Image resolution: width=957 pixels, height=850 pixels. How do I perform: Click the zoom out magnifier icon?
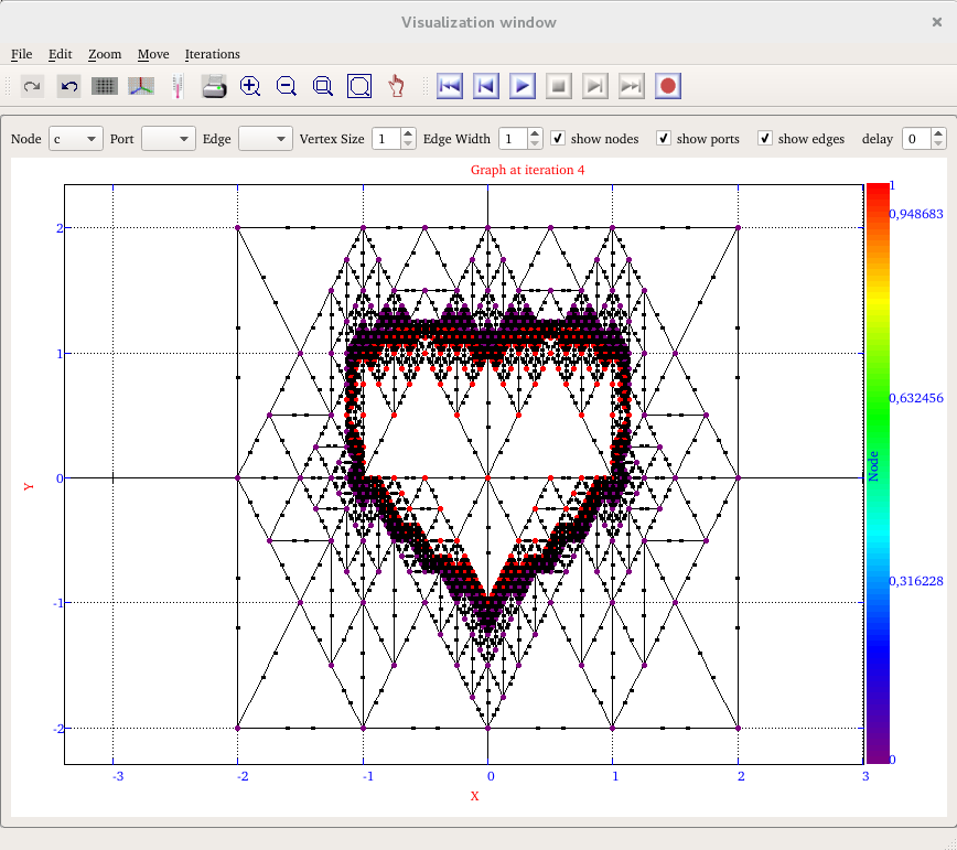[286, 87]
